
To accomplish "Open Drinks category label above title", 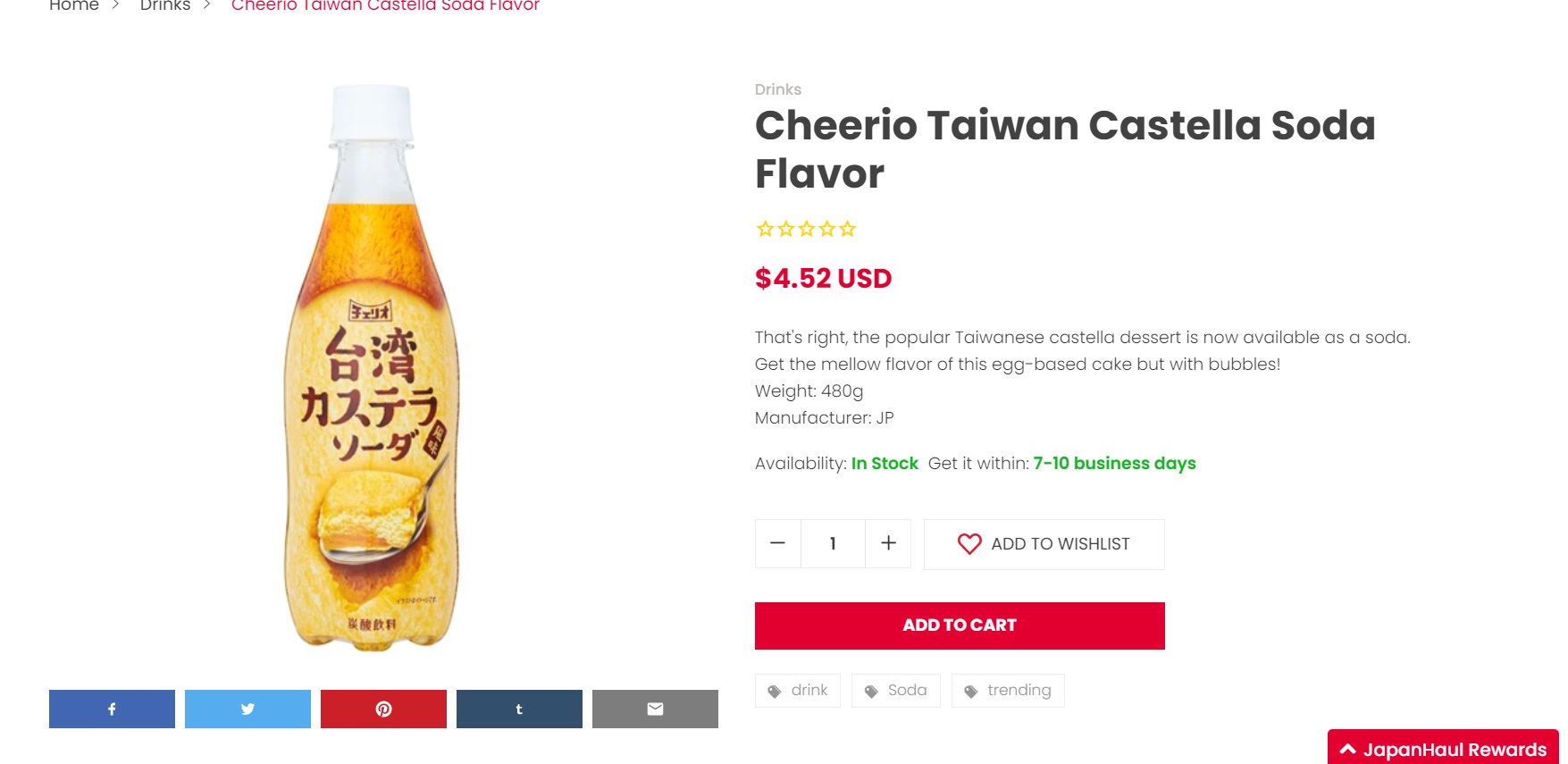I will click(x=777, y=89).
